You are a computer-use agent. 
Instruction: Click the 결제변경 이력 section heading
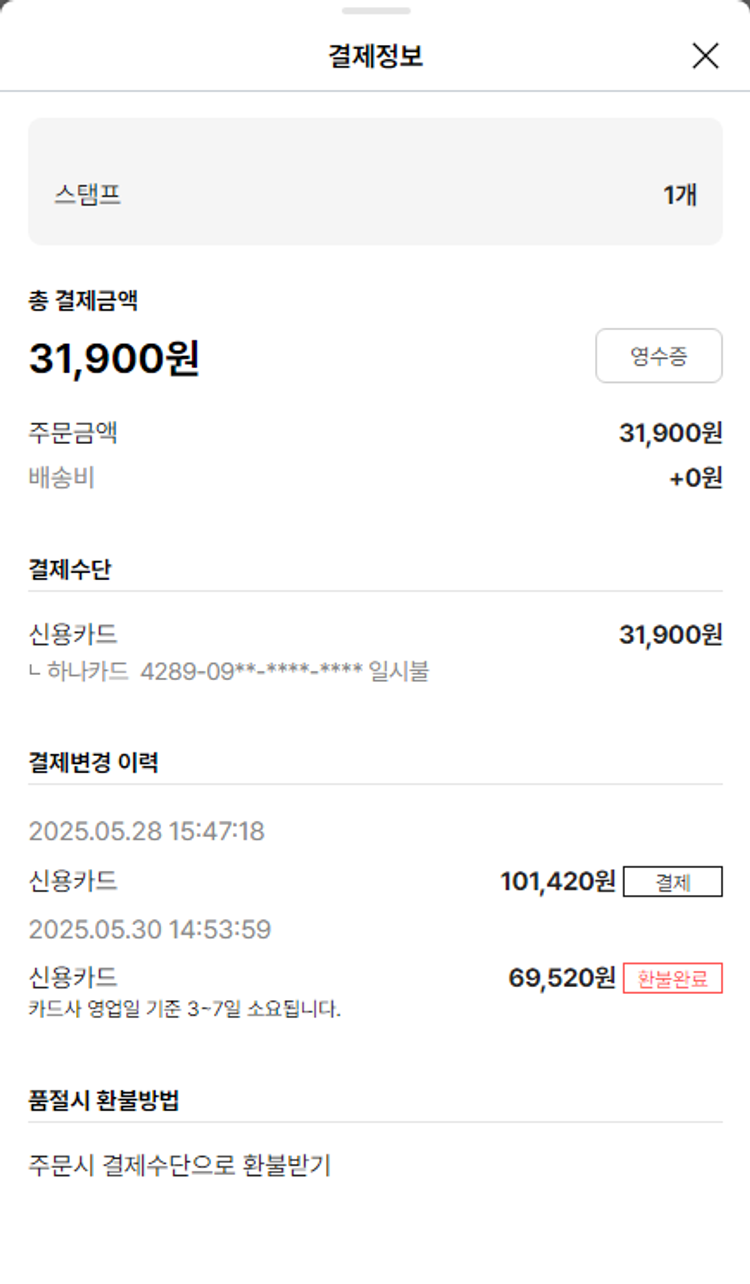coord(93,763)
